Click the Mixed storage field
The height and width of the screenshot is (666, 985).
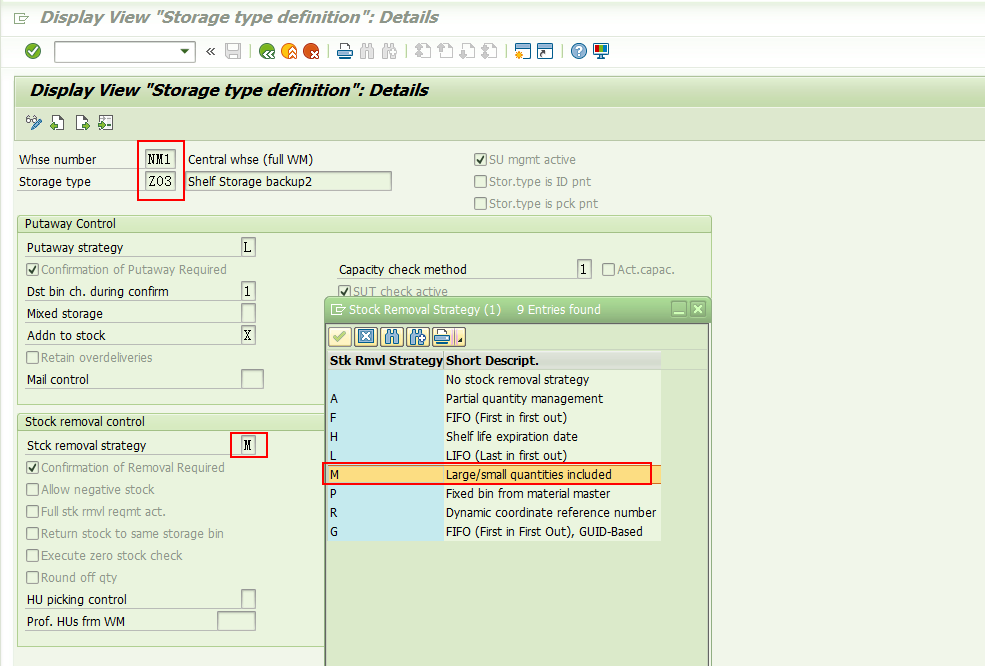(x=248, y=314)
